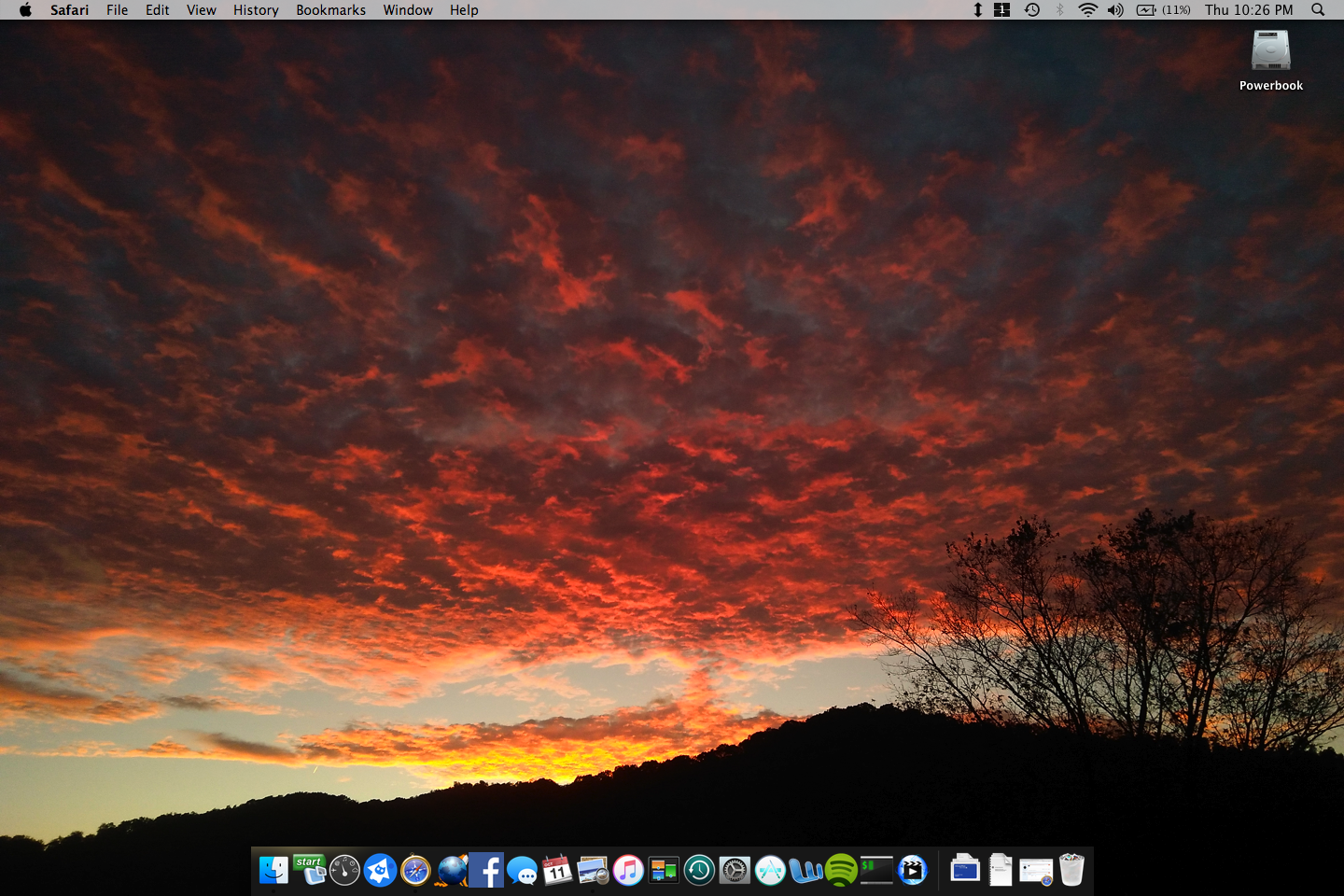The image size is (1344, 896).
Task: Open the blue 'W' app in Dock
Action: 805,870
